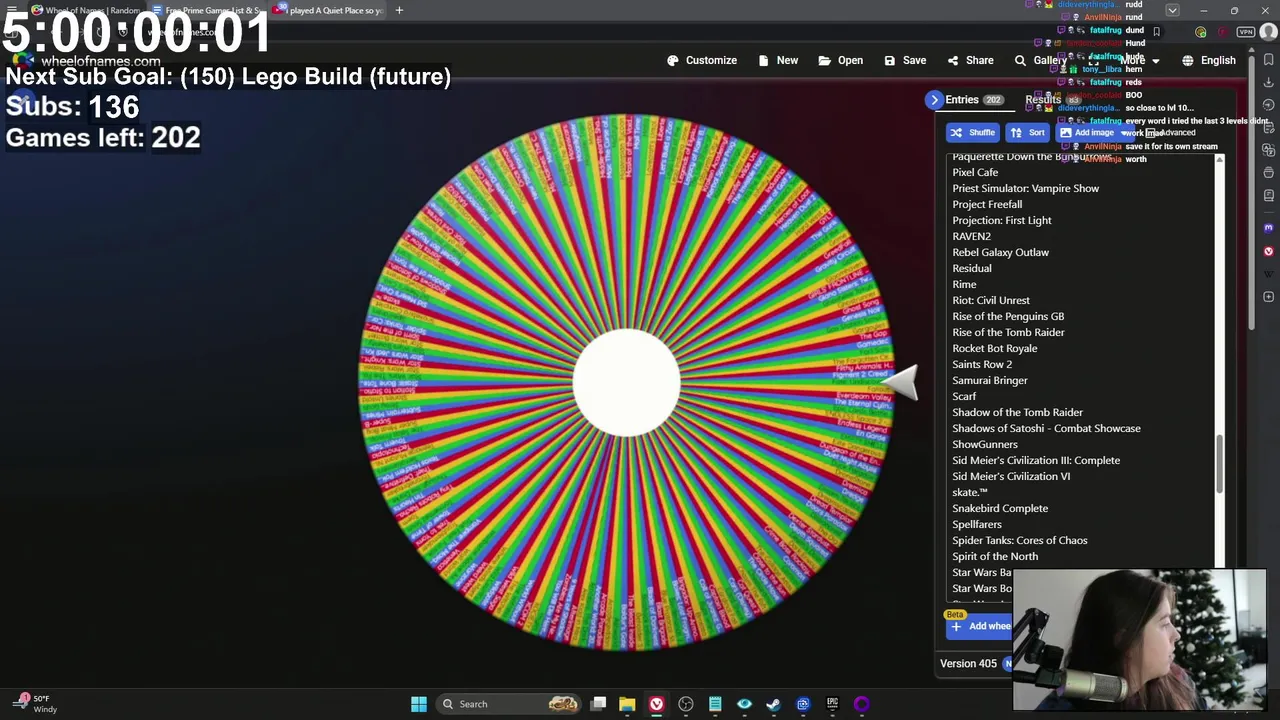Select 'Riot: Civil Unrest' entry
The image size is (1280, 720).
tap(990, 300)
